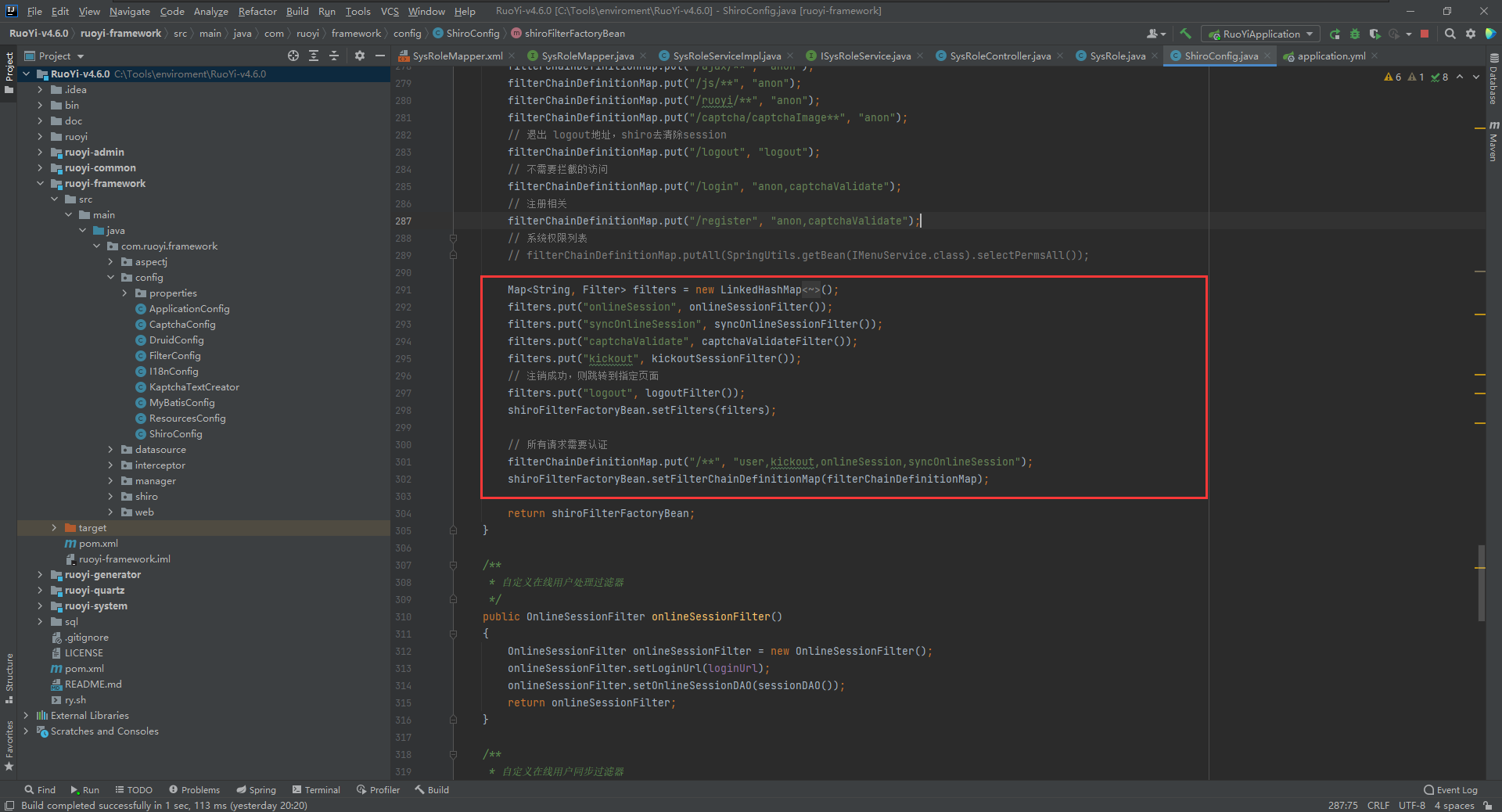Open the Profiler tool window
The width and height of the screenshot is (1502, 812).
point(378,789)
